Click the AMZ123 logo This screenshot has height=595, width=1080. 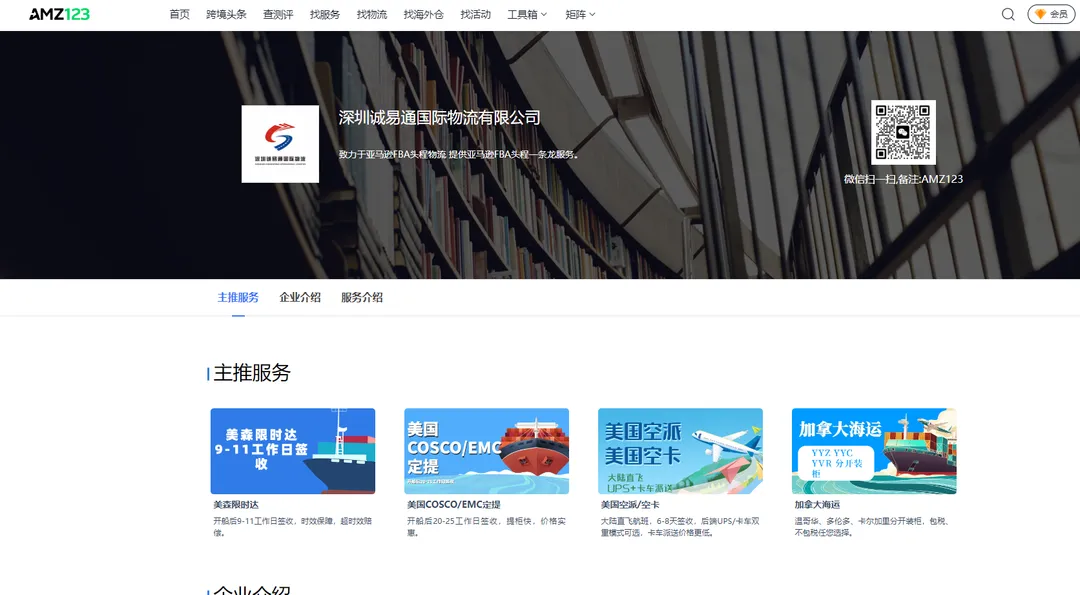coord(59,14)
